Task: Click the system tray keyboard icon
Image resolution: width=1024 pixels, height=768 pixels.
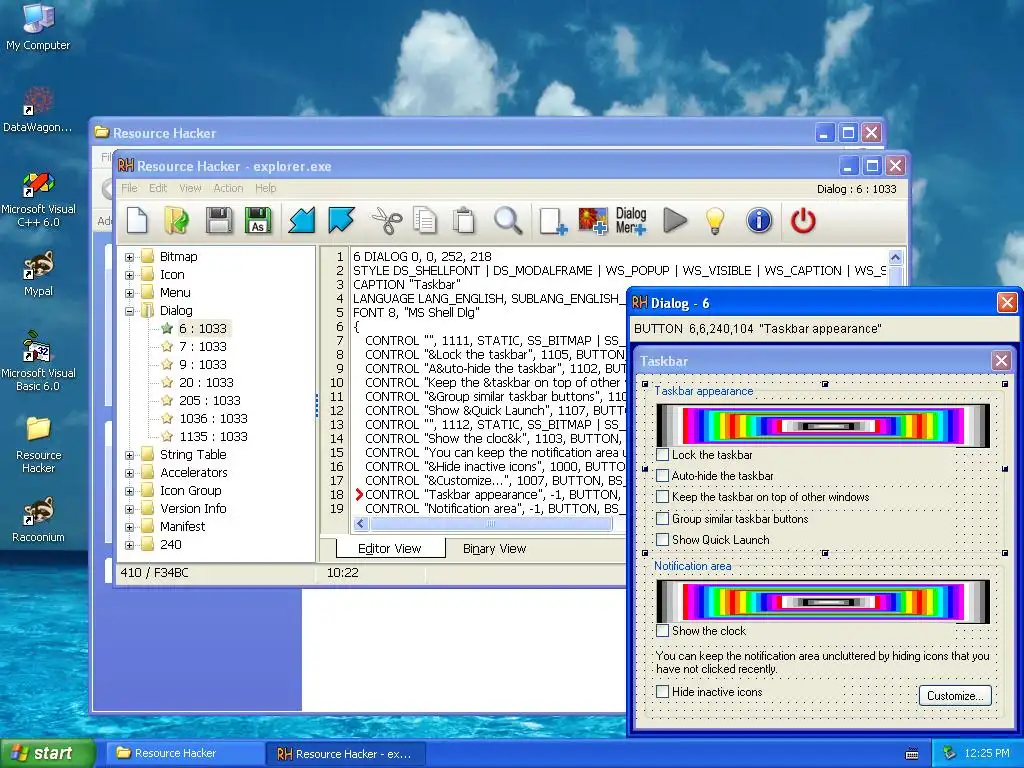Action: pos(912,754)
